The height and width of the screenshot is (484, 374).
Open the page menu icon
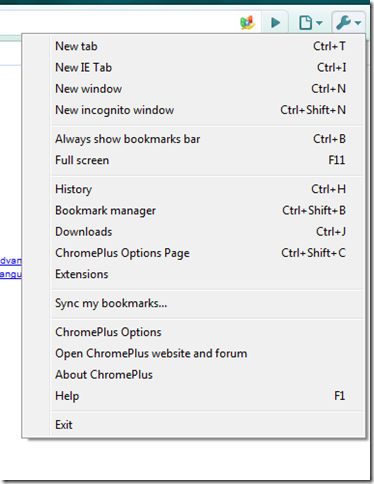(x=310, y=23)
